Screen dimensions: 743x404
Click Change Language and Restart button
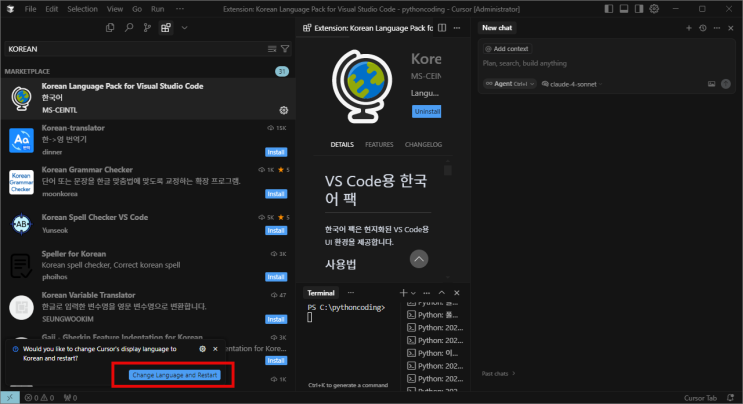click(174, 375)
